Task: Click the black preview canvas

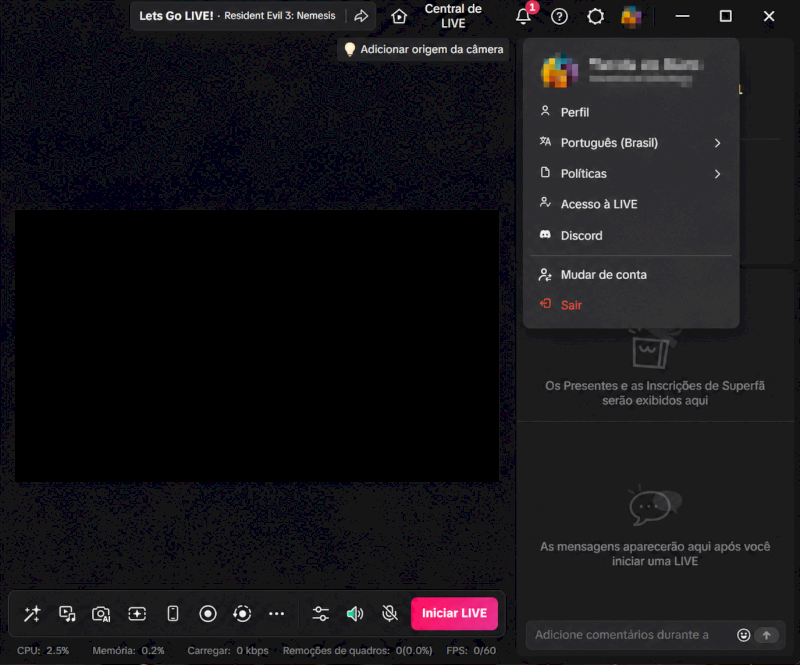Action: point(257,346)
